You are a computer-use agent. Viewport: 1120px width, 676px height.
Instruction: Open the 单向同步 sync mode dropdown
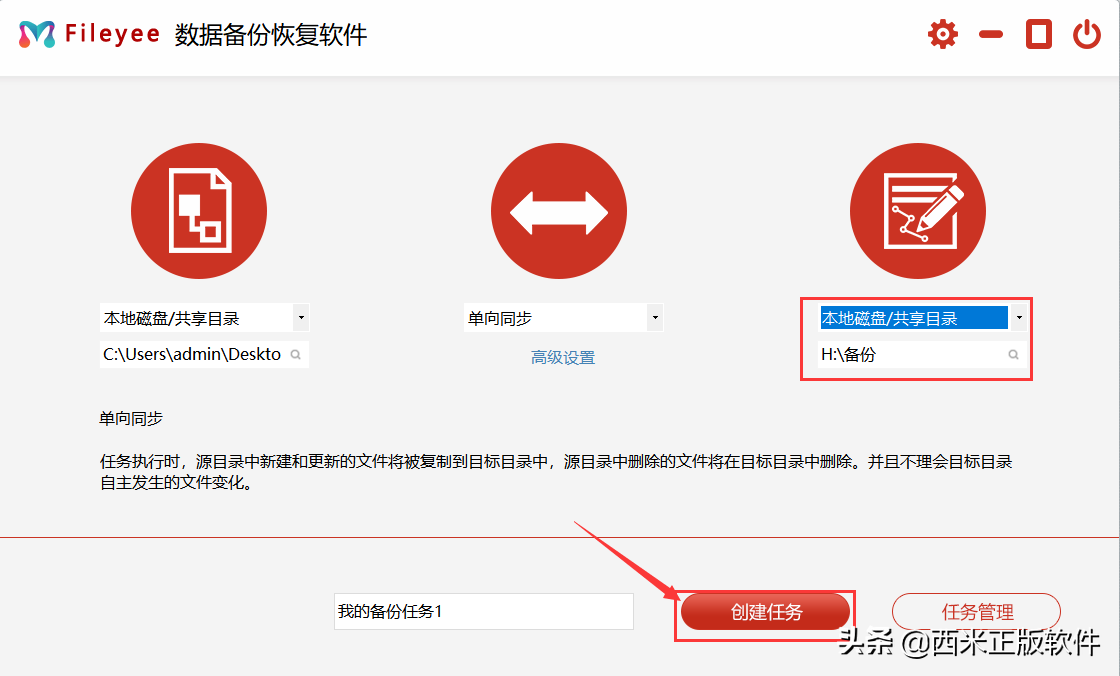pos(655,319)
